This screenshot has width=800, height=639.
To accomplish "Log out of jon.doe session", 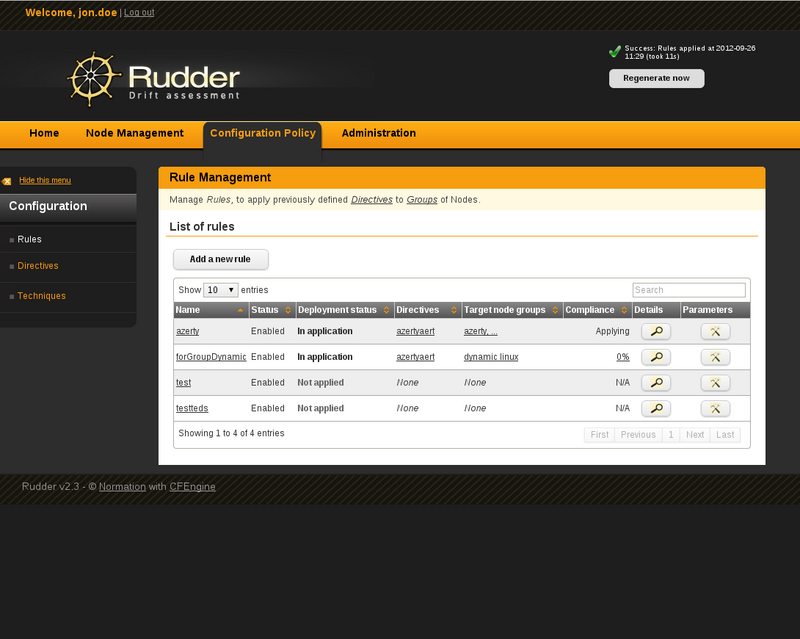I will coord(139,12).
